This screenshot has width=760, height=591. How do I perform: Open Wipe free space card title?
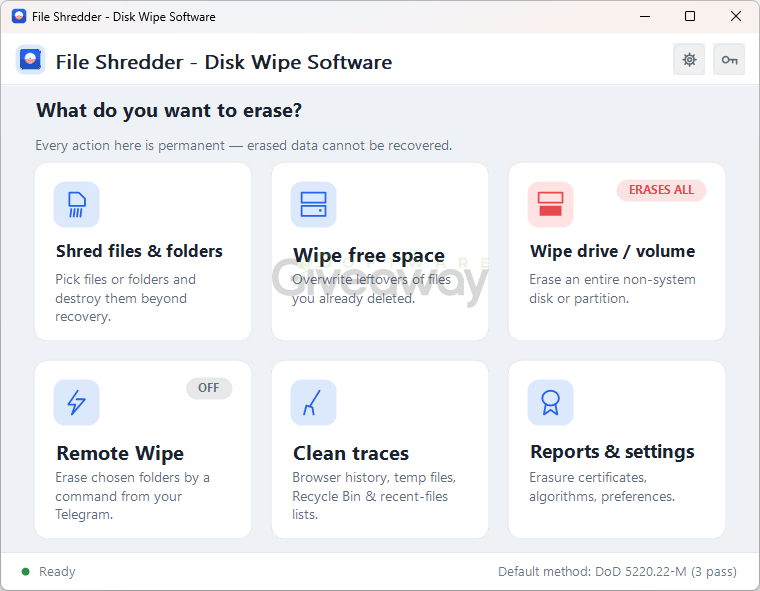[x=369, y=256]
